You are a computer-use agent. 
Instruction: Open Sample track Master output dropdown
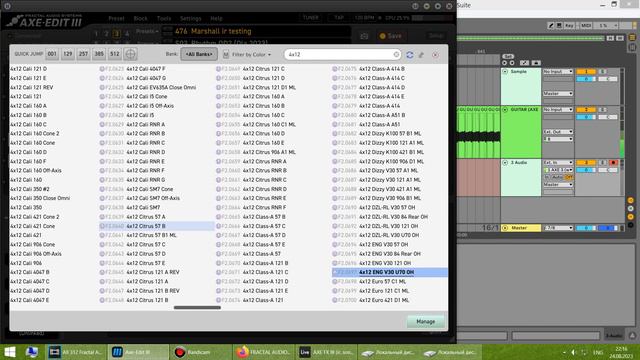pos(558,93)
